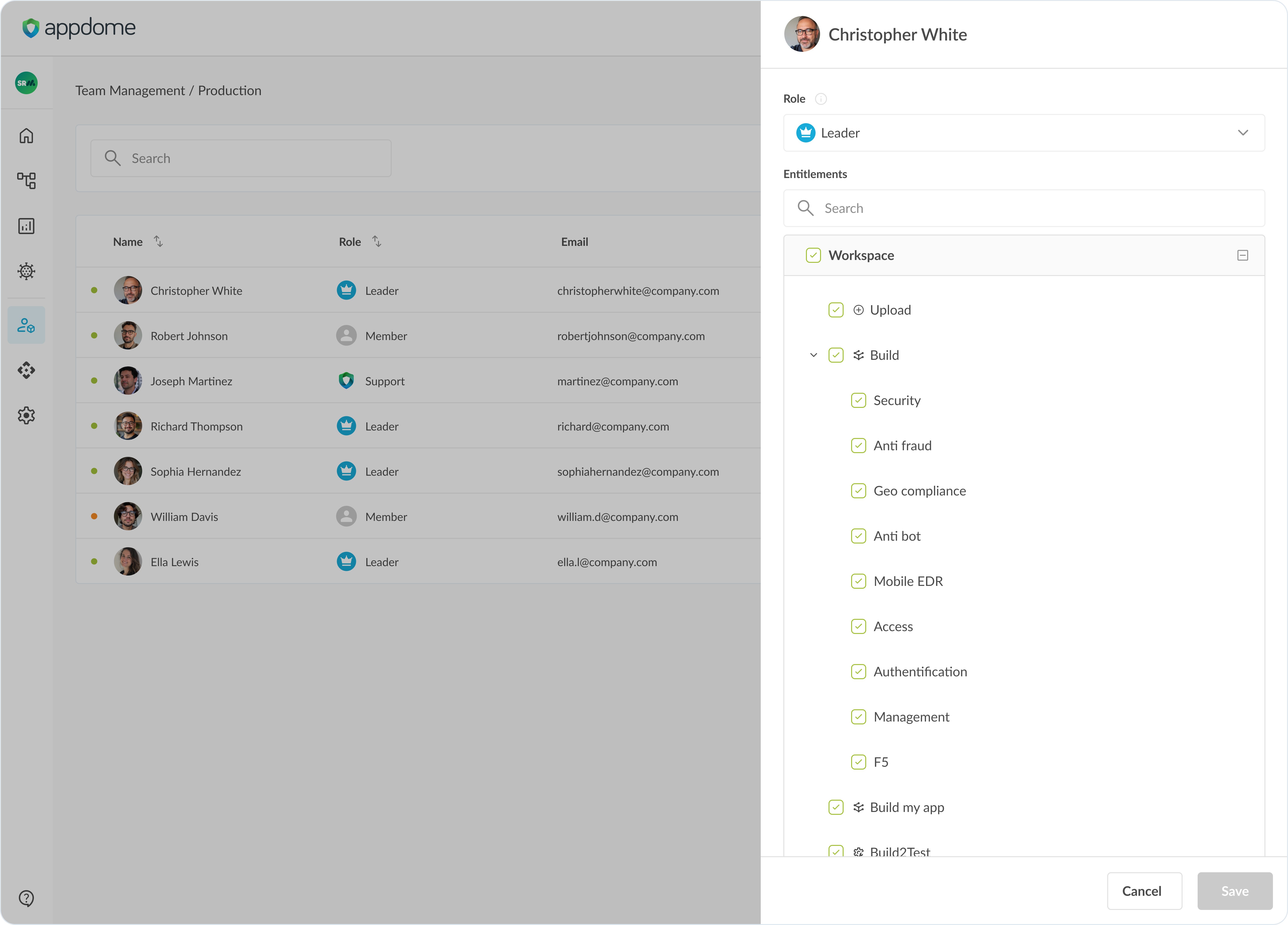The width and height of the screenshot is (1288, 925).
Task: Click the Build my app icon
Action: click(859, 807)
